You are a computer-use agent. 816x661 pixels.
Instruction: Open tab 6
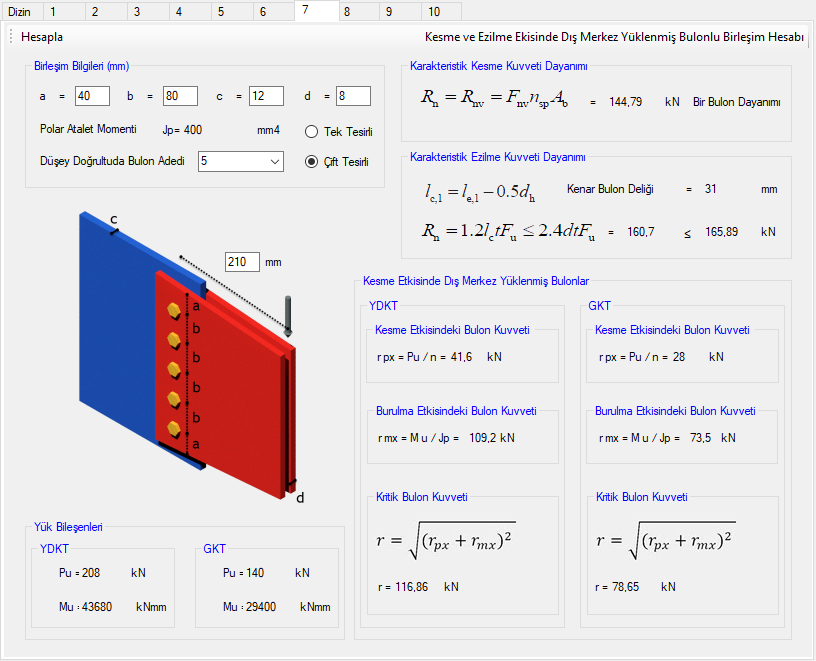click(x=274, y=11)
